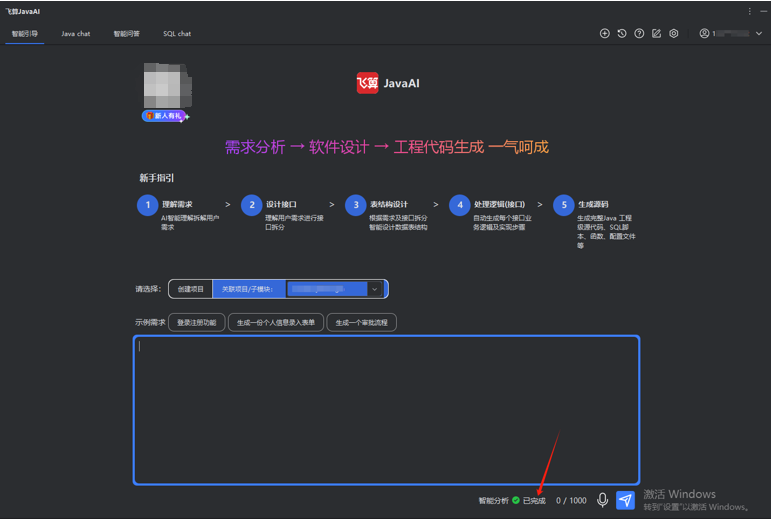
Task: Click step 3 circle 表结构设计
Action: tap(356, 205)
